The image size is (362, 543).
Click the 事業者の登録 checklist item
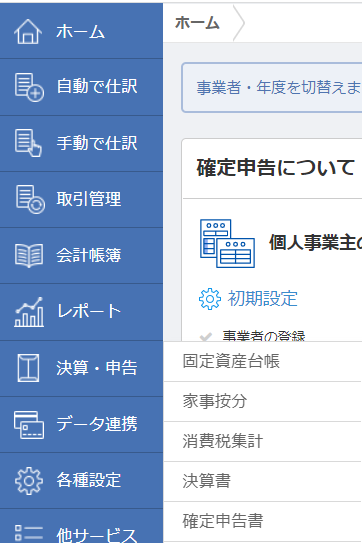pyautogui.click(x=264, y=336)
